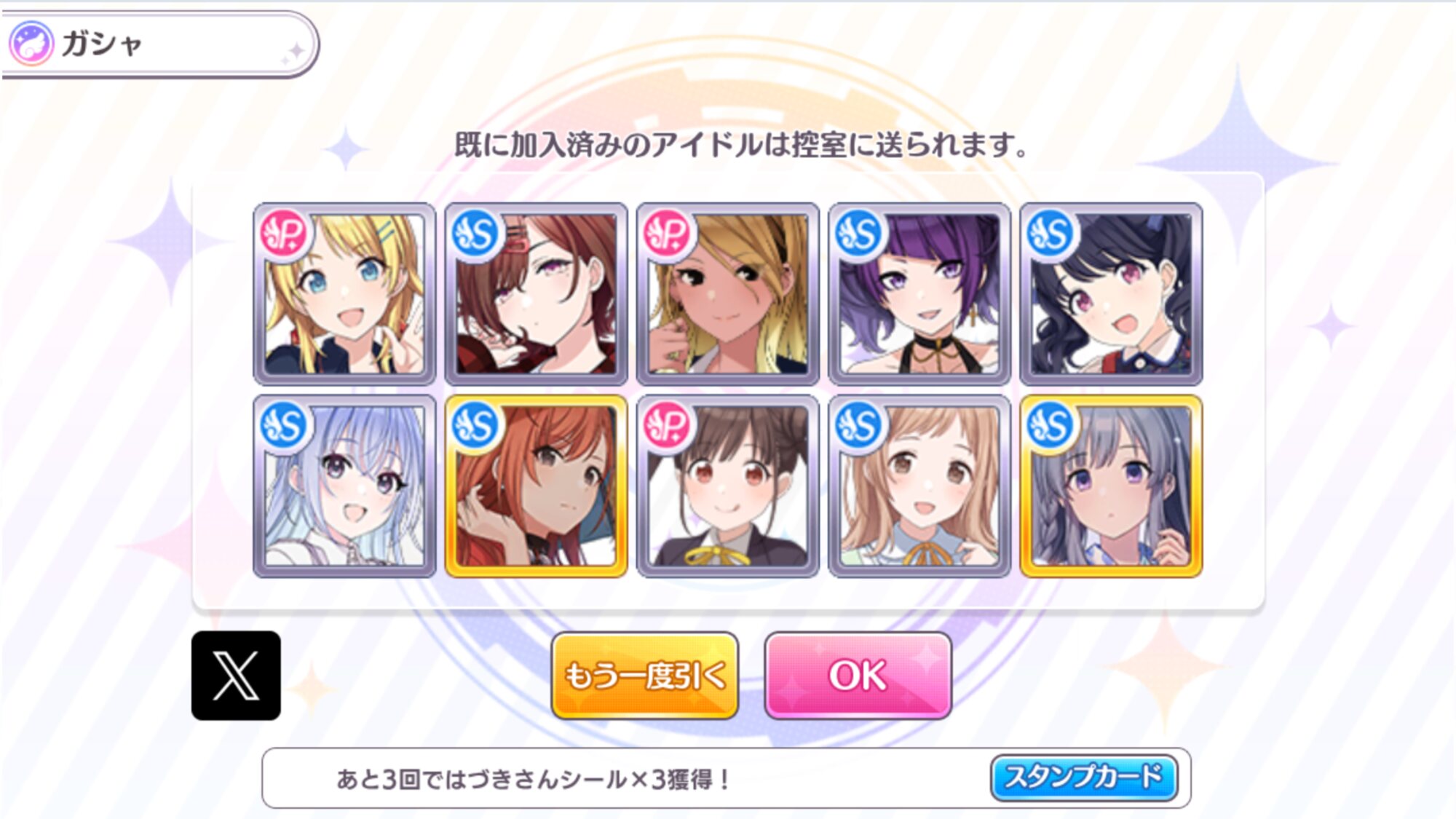The height and width of the screenshot is (819, 1456).
Task: Select the gold-framed orange-haired idol card
Action: [x=536, y=486]
